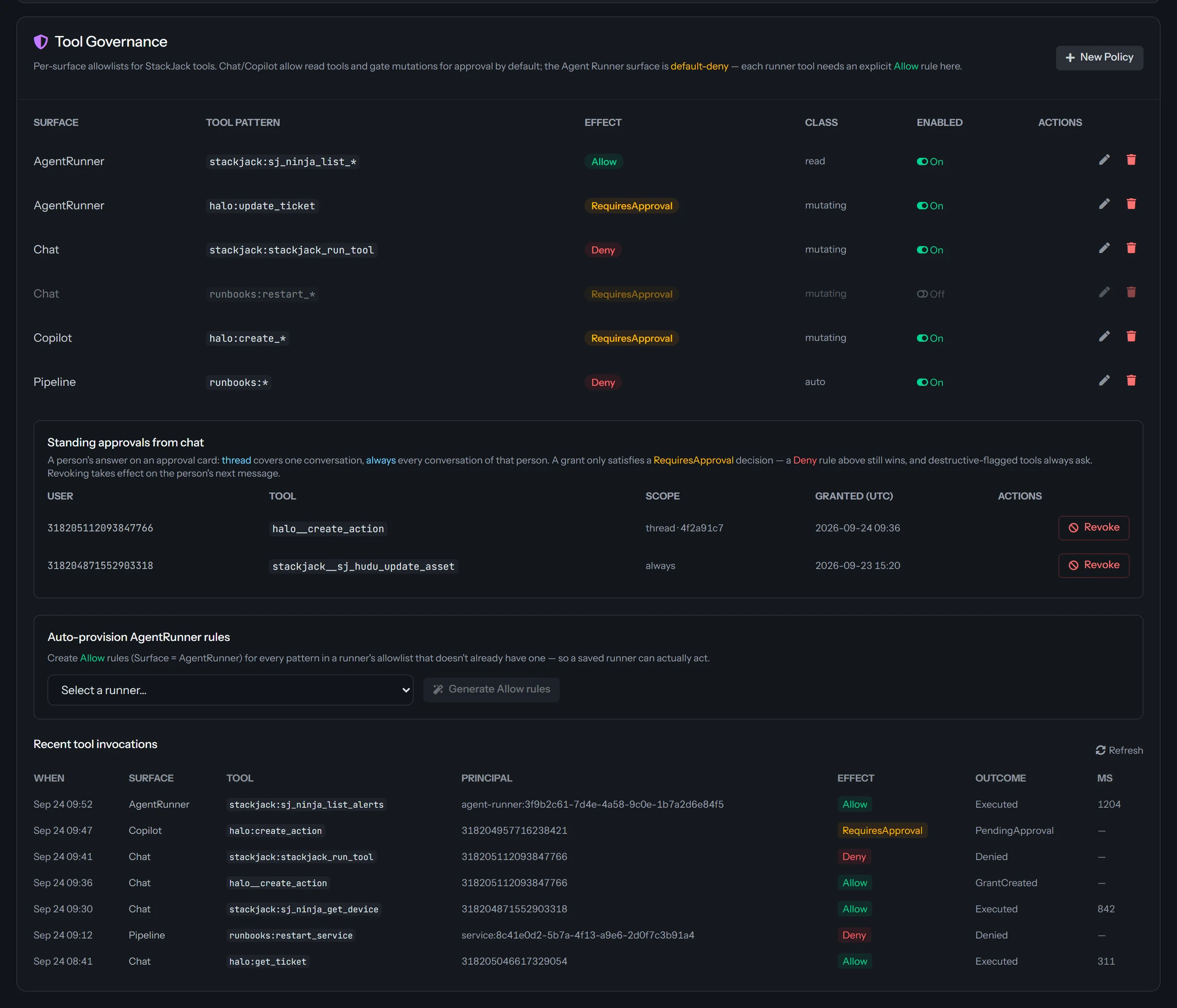
Task: Click Generate Allow rules button
Action: 491,690
